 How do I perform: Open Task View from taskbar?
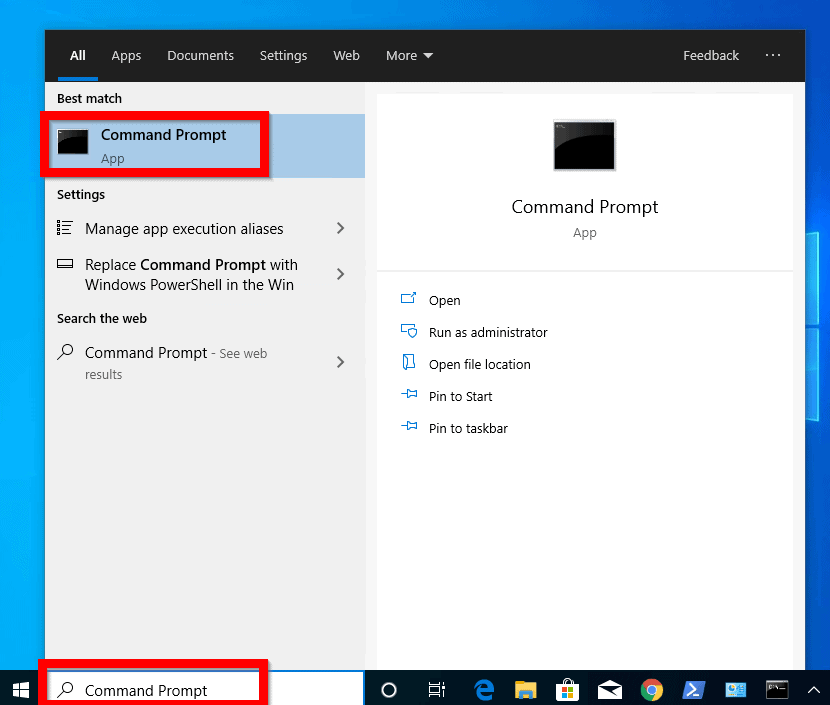436,690
